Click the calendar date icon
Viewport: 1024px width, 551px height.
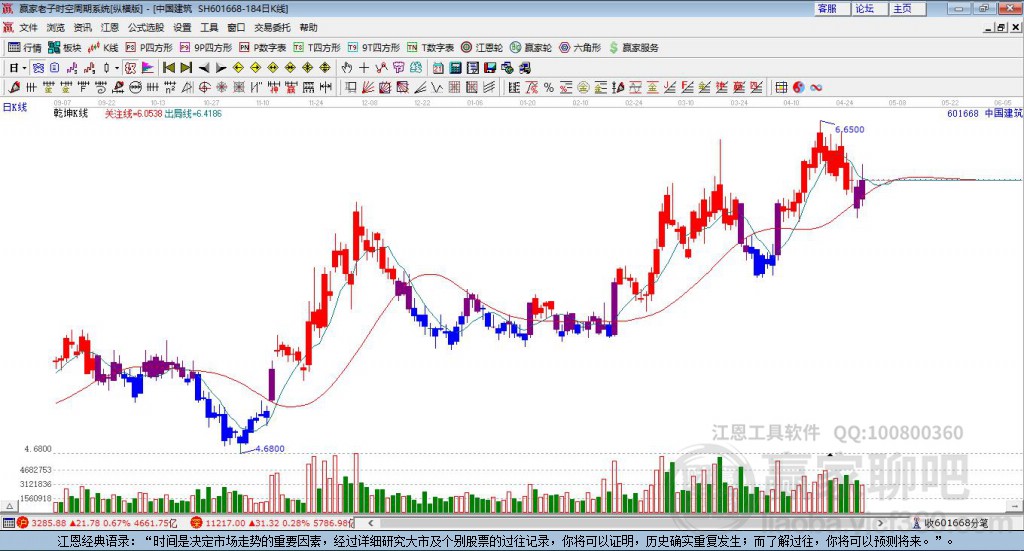[x=438, y=68]
